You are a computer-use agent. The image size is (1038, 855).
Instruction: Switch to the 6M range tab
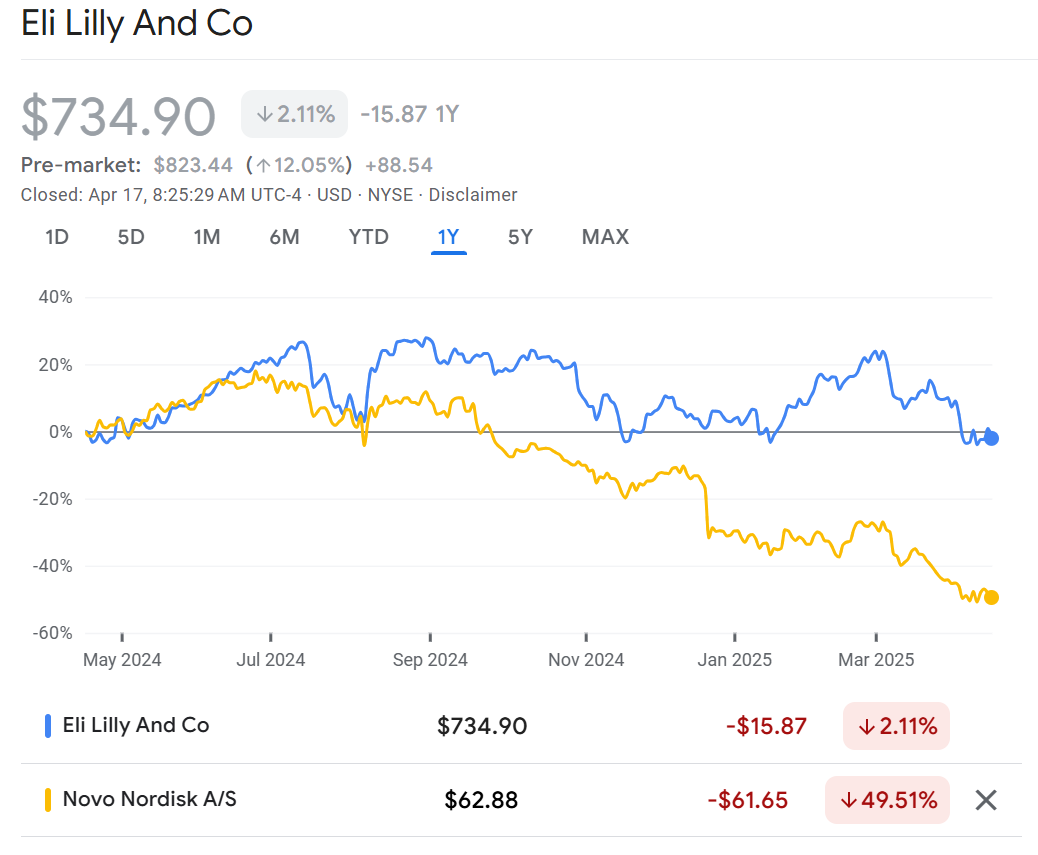tap(284, 237)
